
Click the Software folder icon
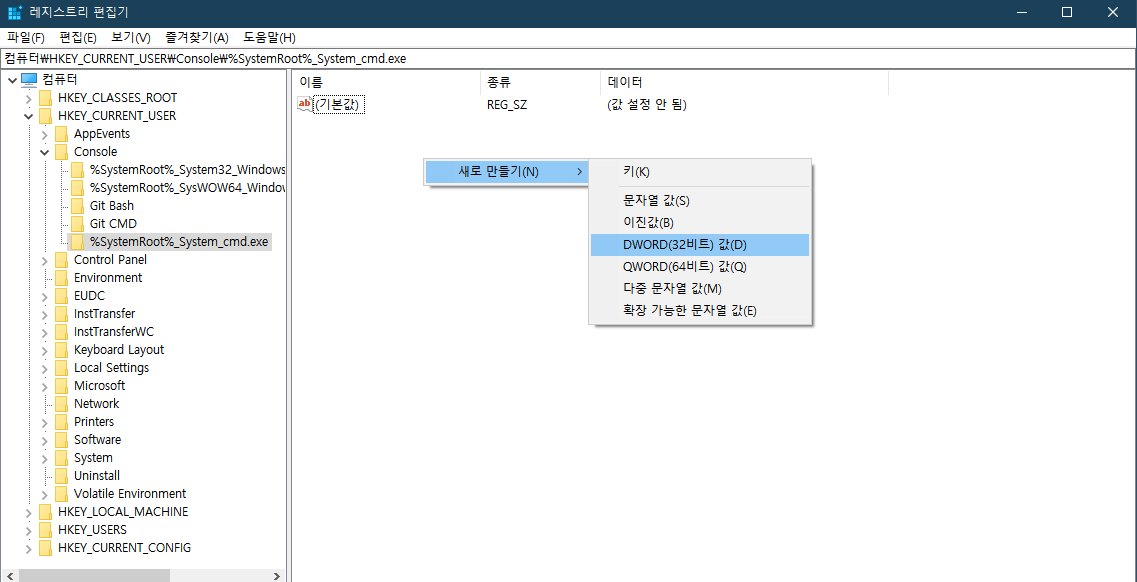tap(62, 439)
